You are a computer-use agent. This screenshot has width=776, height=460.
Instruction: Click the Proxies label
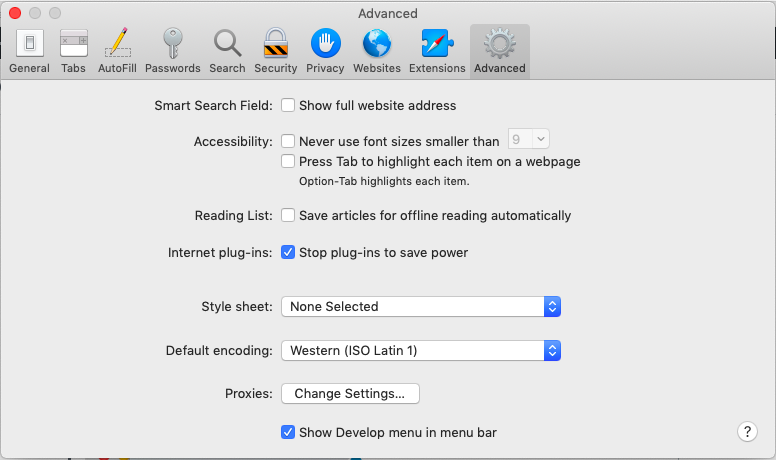point(249,394)
